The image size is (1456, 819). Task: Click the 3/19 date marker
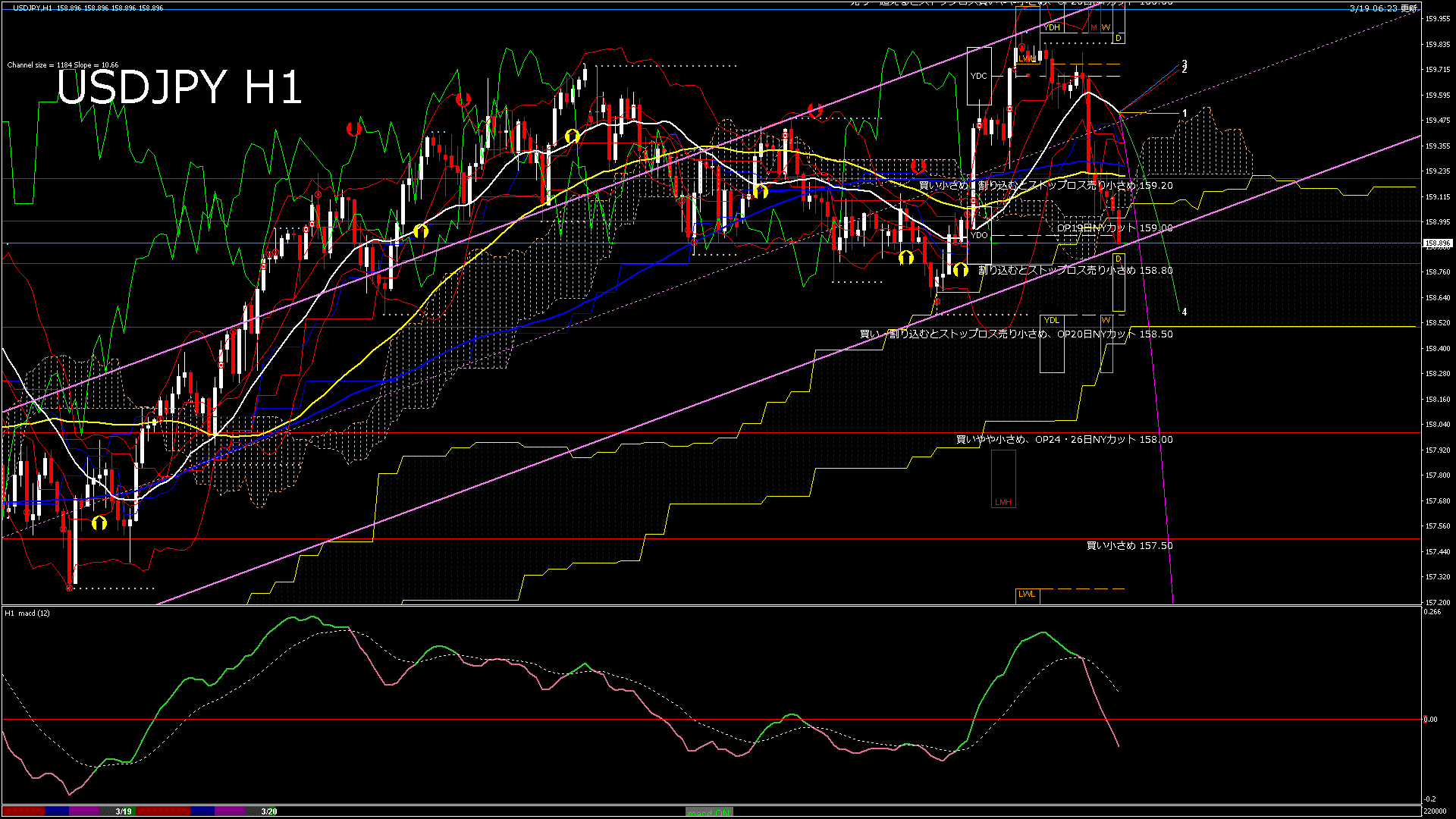[124, 811]
